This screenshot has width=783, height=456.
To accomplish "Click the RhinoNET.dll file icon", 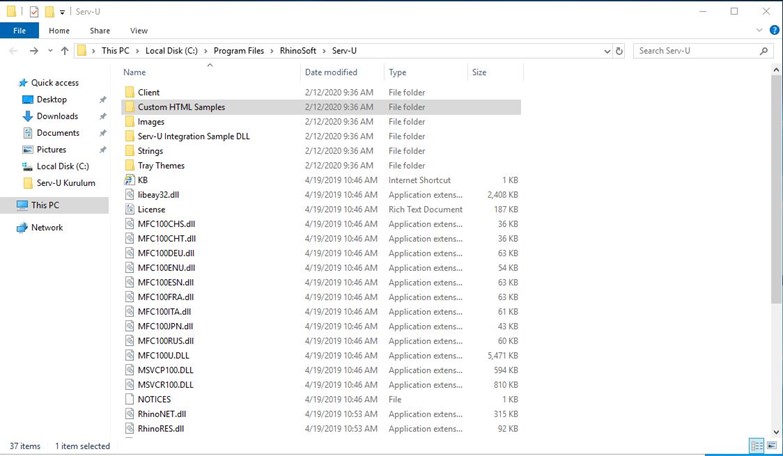I will [x=130, y=414].
